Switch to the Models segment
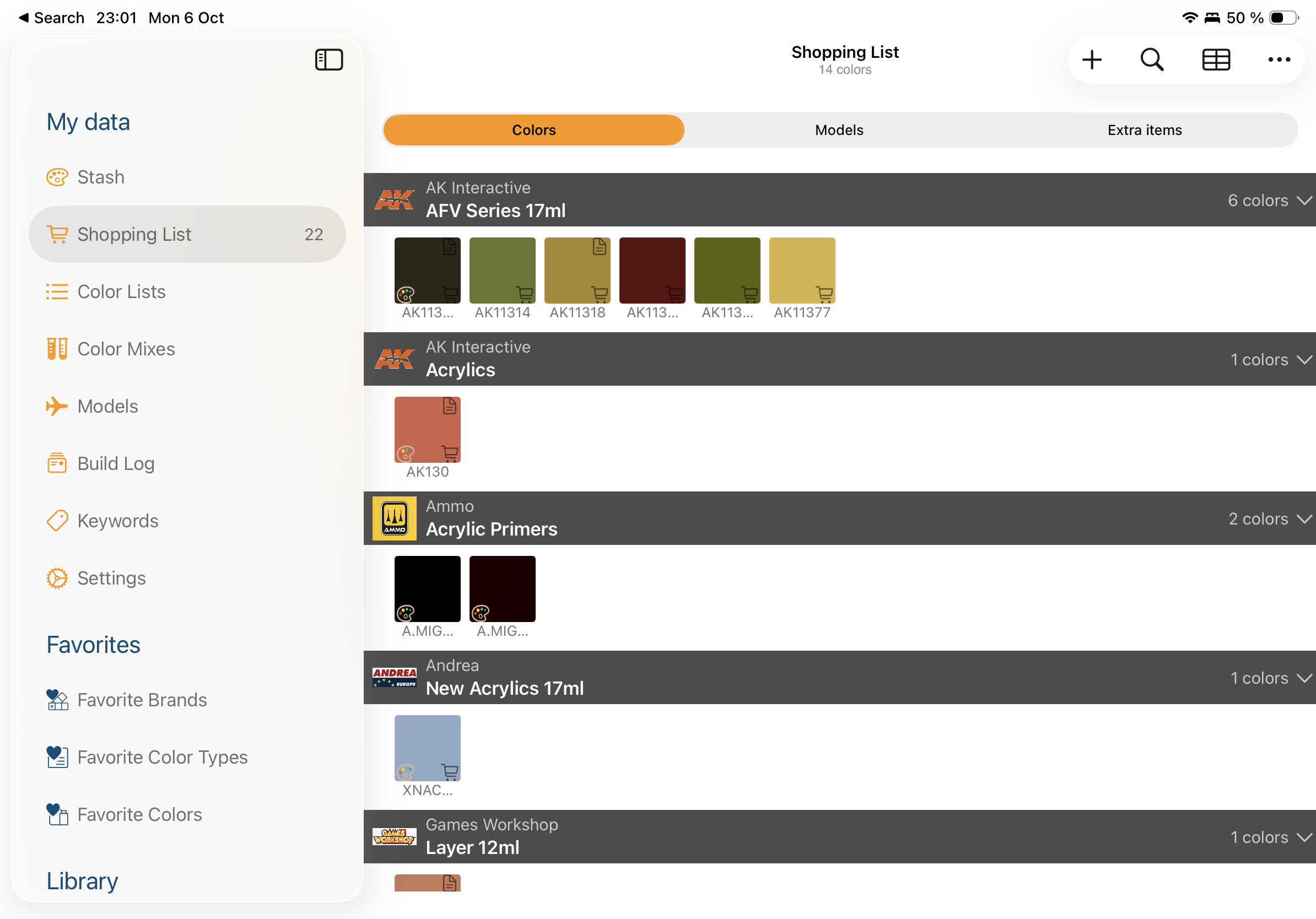Viewport: 1316px width, 919px height. tap(839, 130)
